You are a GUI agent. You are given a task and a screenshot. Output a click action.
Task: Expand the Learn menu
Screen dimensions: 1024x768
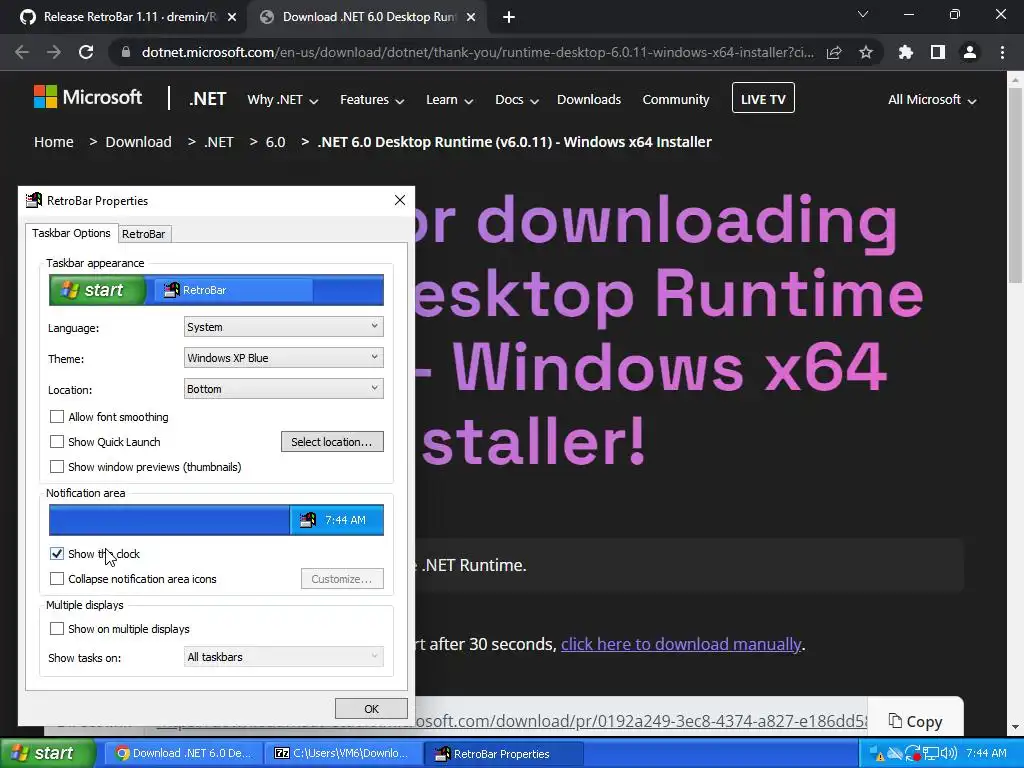[x=449, y=99]
